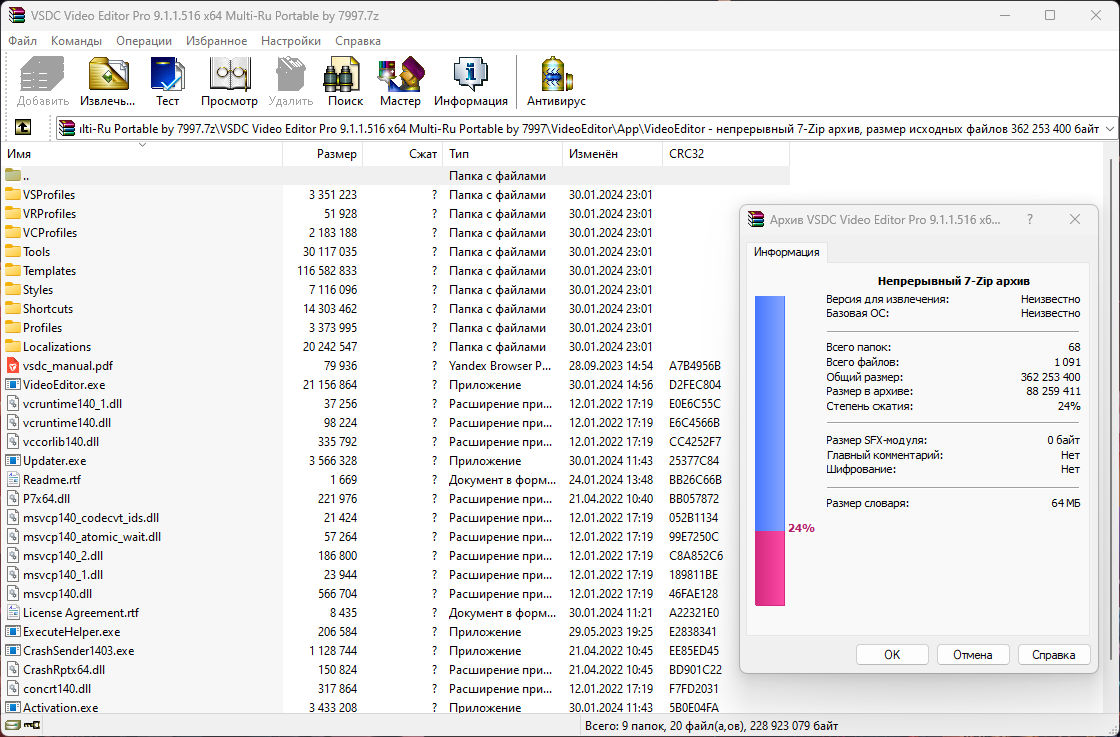Click the Extract (Извлечь) toolbar icon
Screen dimensions: 1120x737
click(108, 74)
